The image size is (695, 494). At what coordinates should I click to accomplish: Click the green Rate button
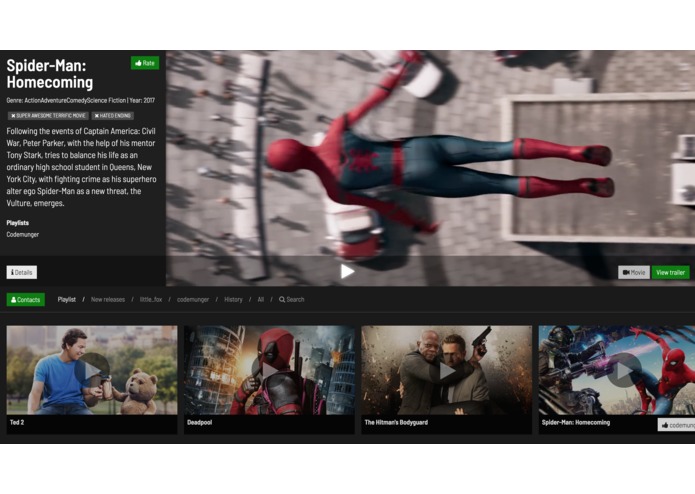[x=145, y=63]
